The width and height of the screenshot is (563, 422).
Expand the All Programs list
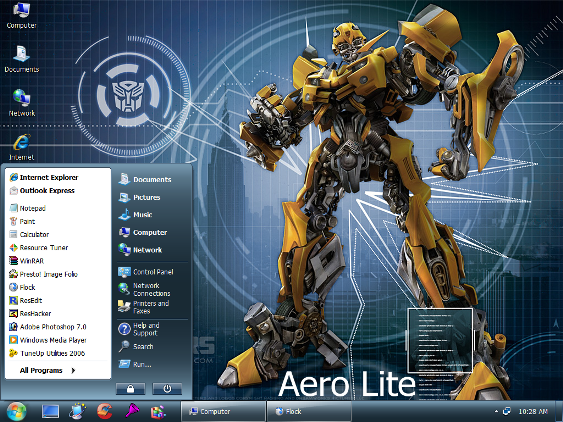point(47,370)
